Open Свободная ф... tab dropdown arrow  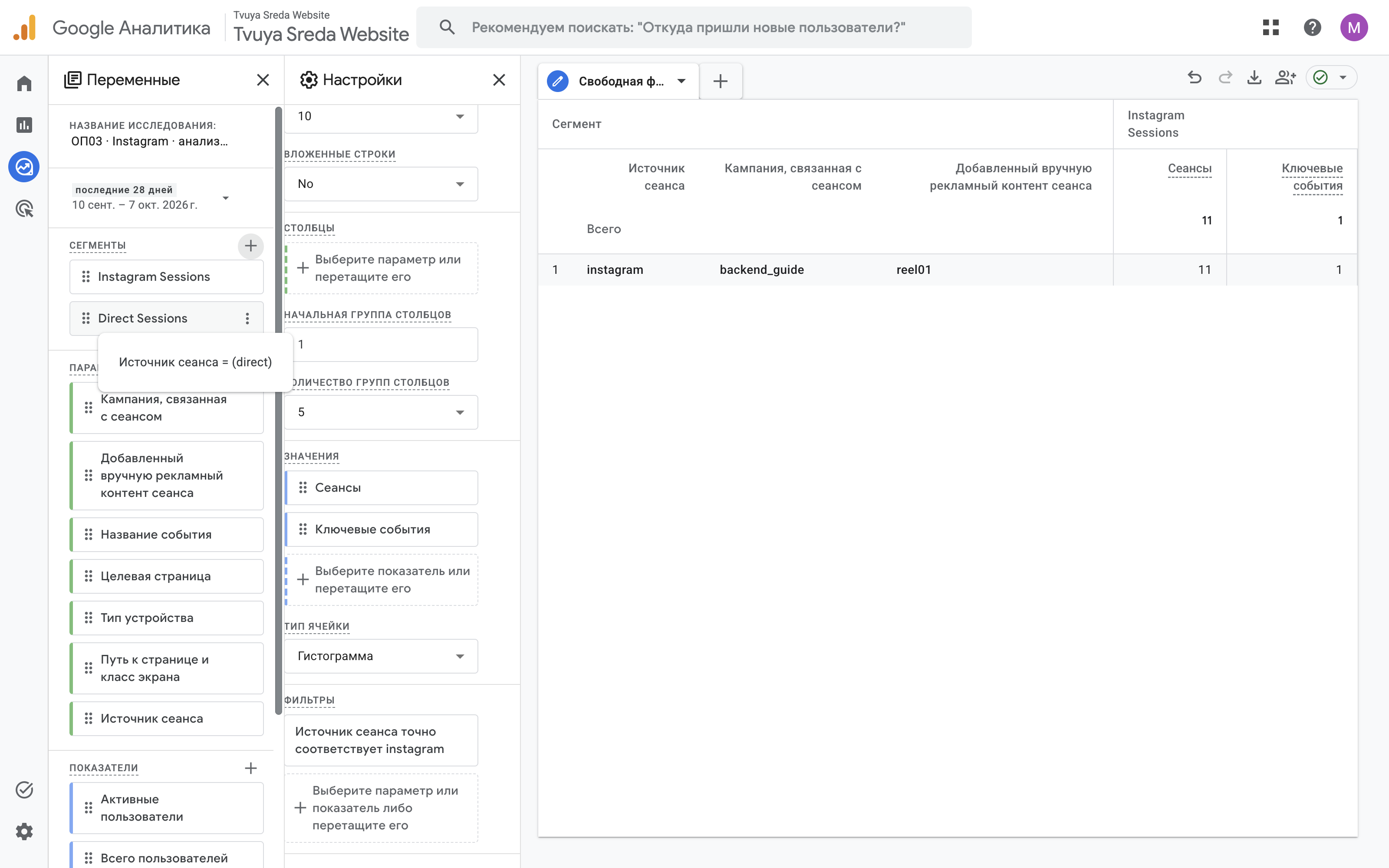681,81
